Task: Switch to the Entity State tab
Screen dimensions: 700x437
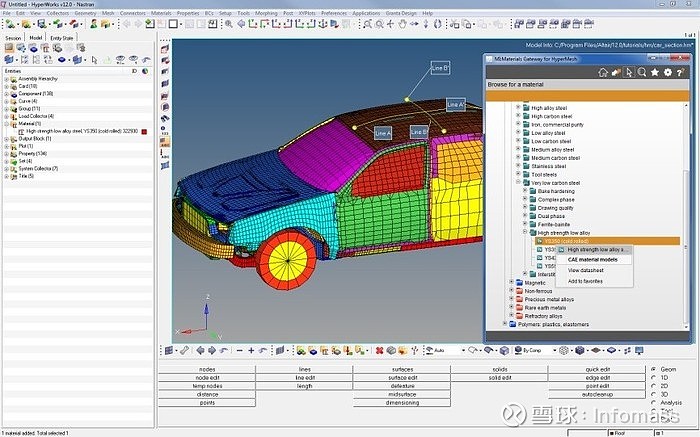Action: [x=61, y=37]
